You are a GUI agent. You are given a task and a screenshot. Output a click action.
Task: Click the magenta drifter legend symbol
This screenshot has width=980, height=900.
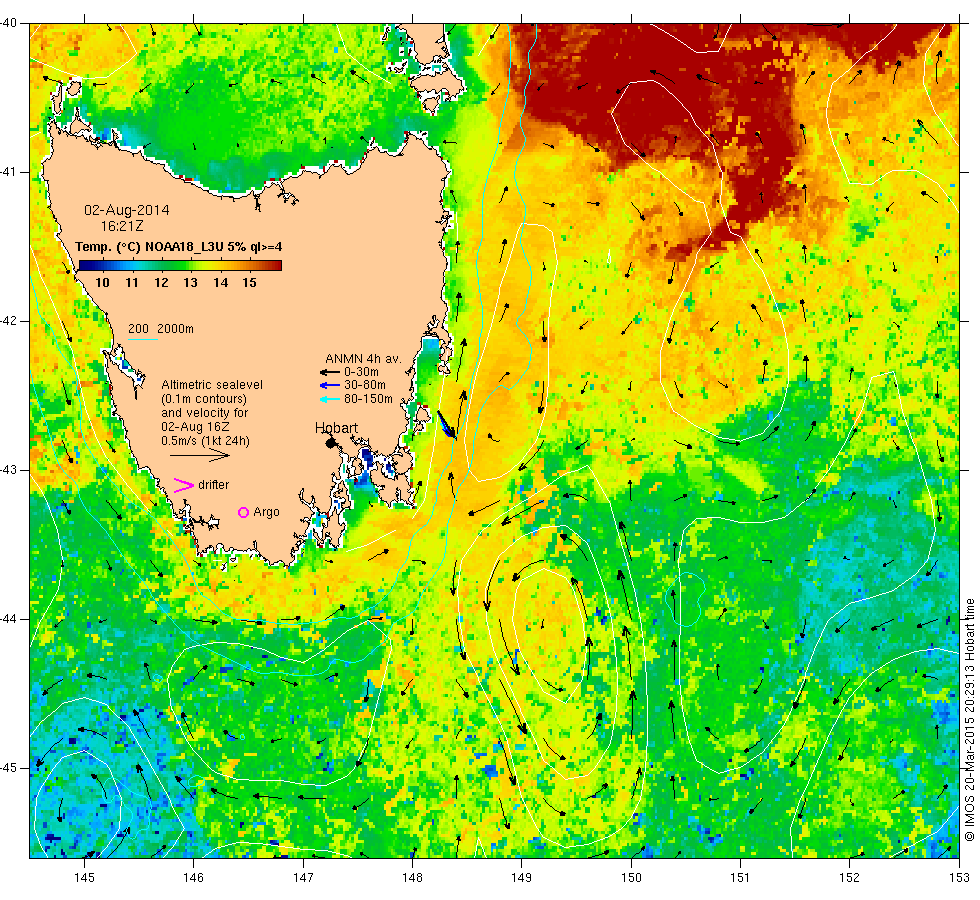coord(184,486)
